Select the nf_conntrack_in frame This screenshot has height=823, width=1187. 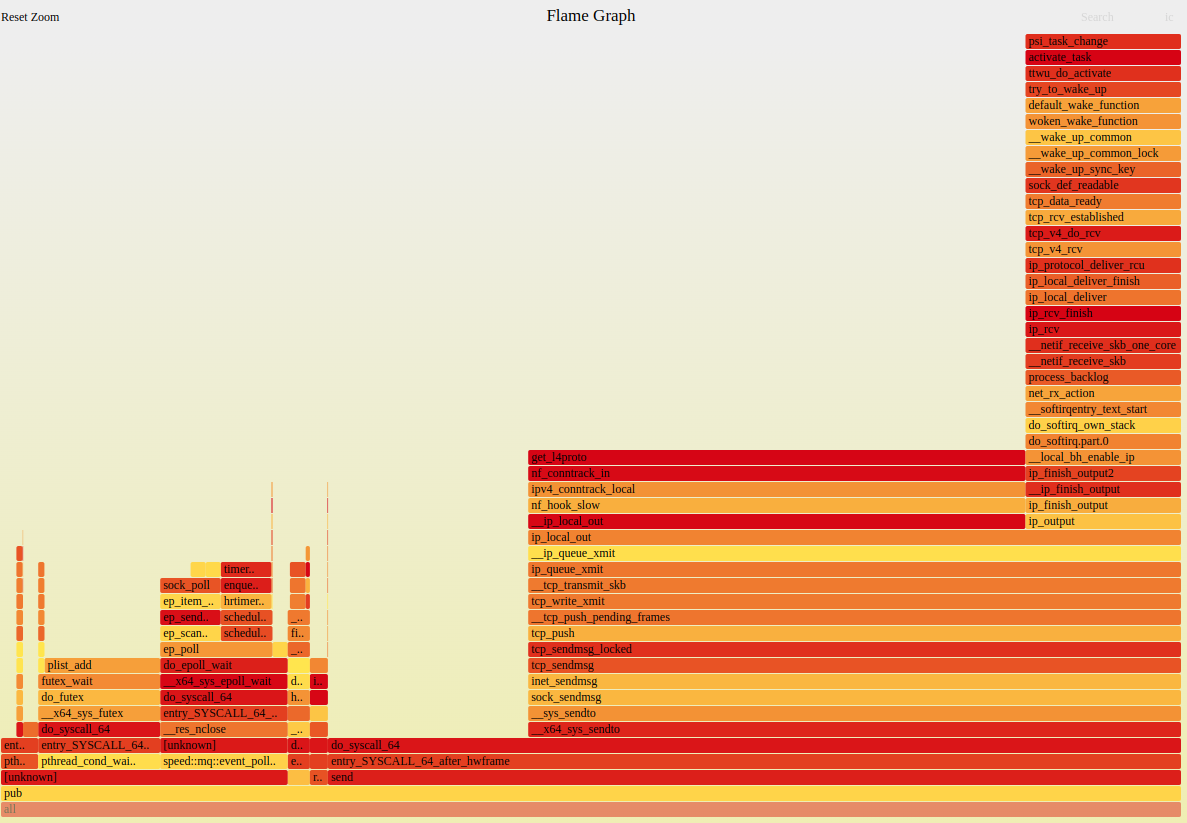[x=776, y=473]
